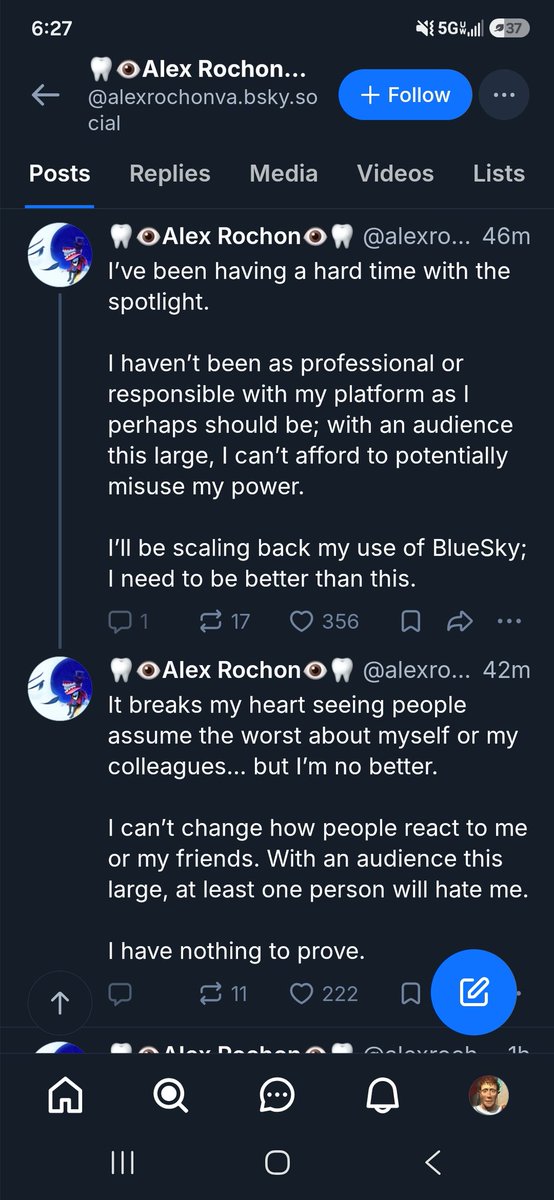Open your profile avatar in bottom bar
Viewport: 554px width, 1200px height.
[x=489, y=1096]
